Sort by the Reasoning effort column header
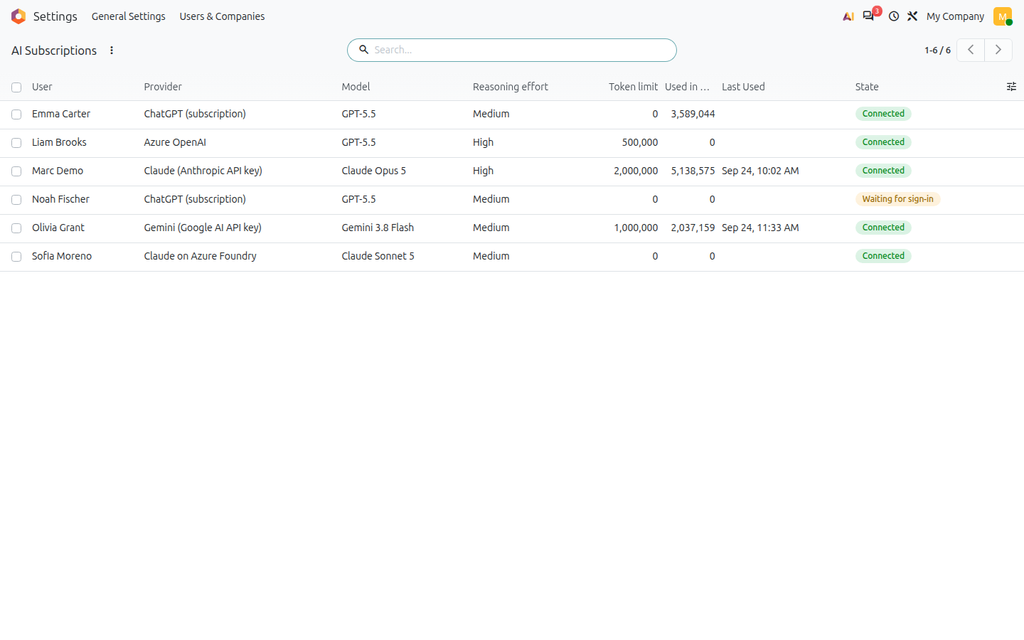 coord(510,87)
